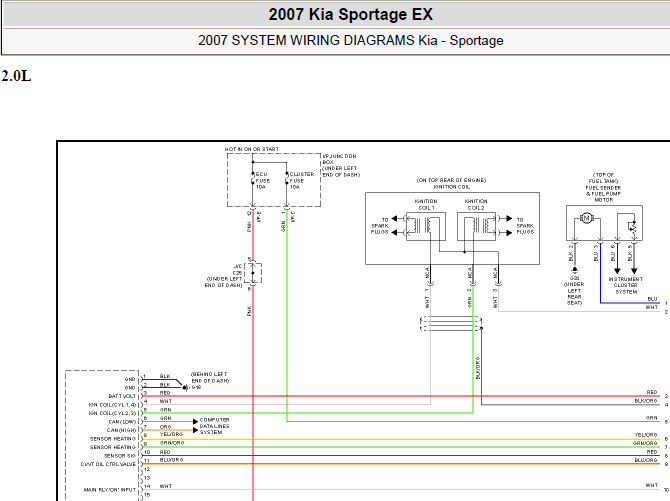Click the fuel sender variable resistor symbol
Screen dimensions: 670x501
633,227
